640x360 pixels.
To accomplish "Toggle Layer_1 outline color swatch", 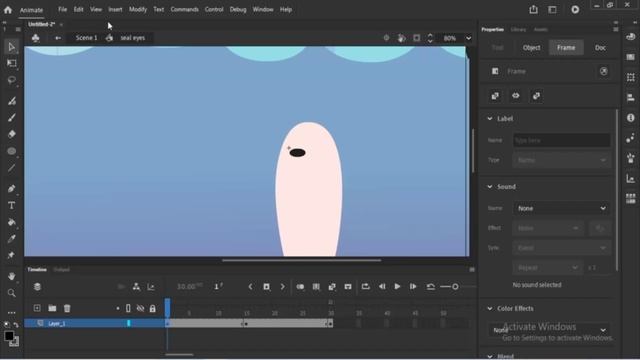I will pos(129,323).
